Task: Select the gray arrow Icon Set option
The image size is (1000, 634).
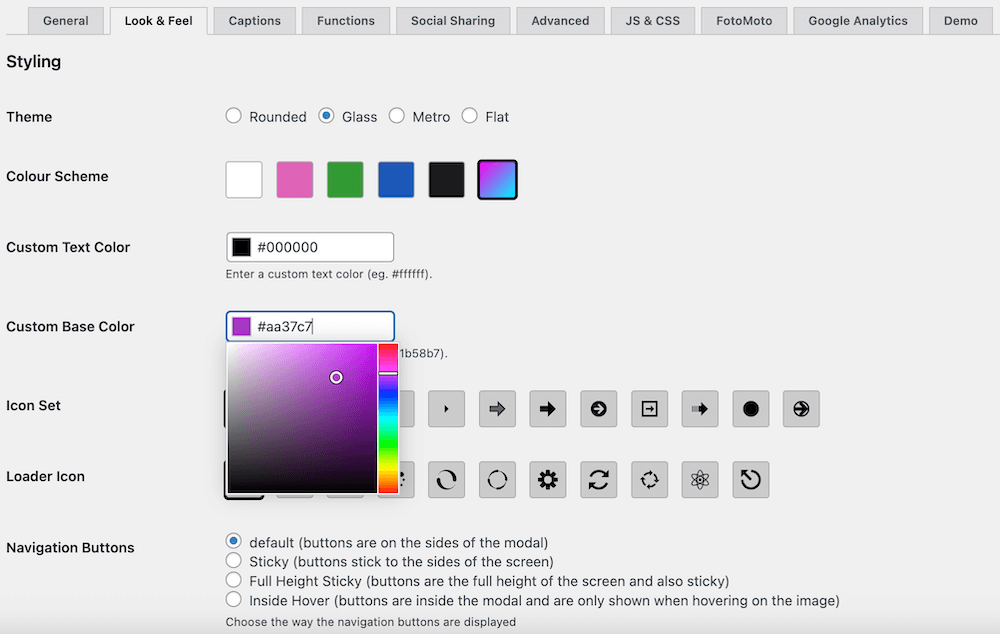Action: [x=497, y=408]
